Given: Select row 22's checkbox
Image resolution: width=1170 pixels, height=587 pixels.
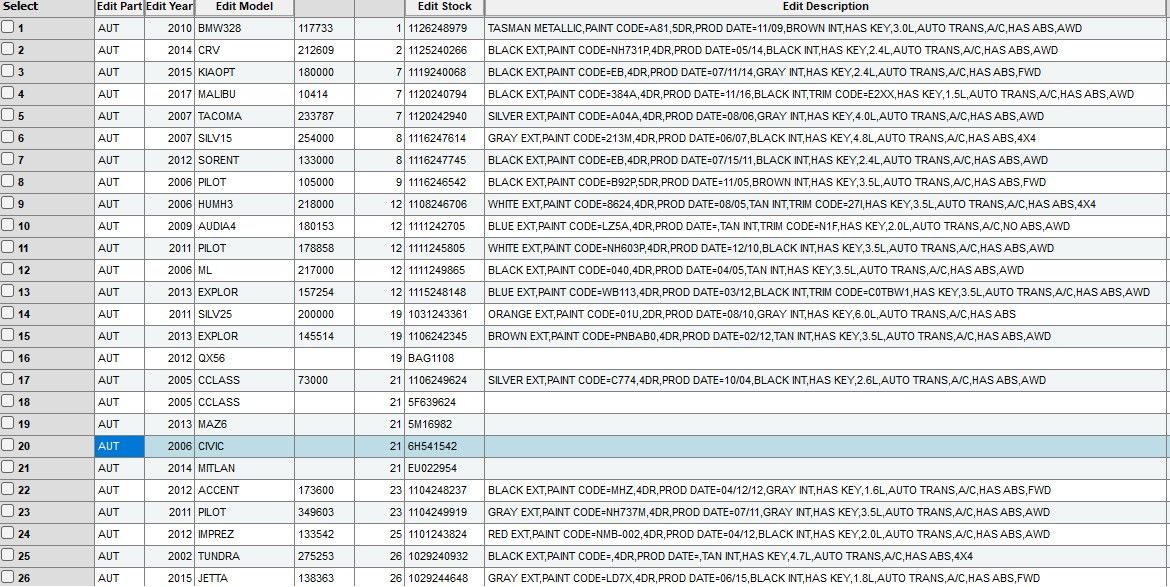Looking at the screenshot, I should pos(7,490).
